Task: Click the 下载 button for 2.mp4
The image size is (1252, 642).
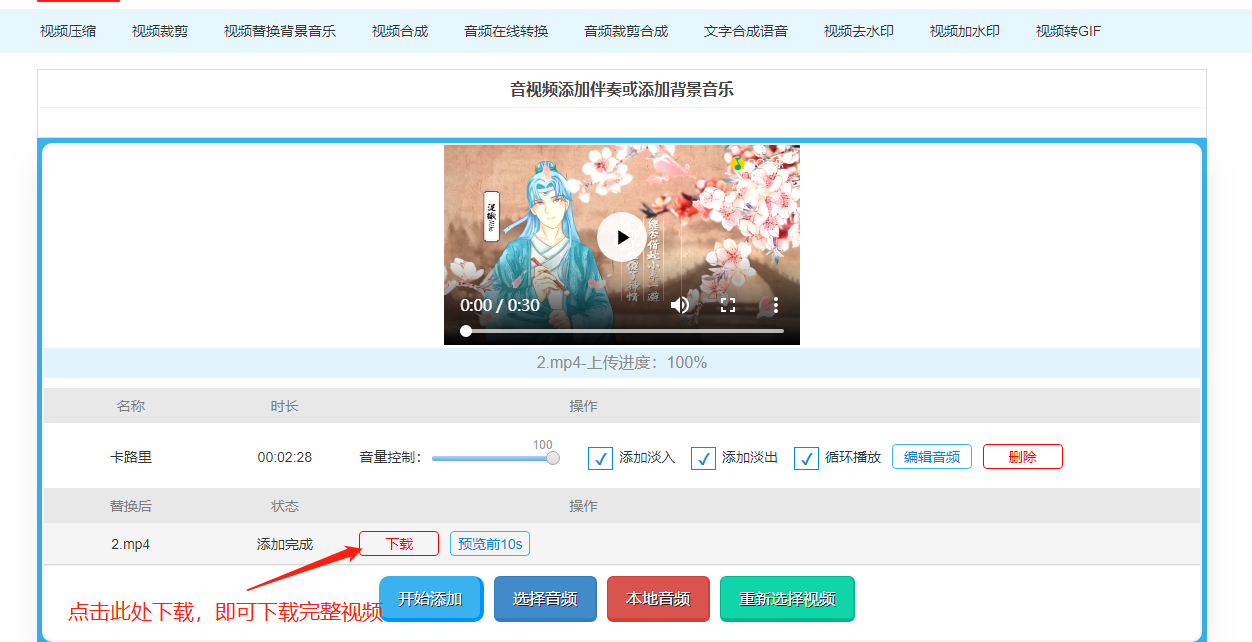Action: (399, 544)
